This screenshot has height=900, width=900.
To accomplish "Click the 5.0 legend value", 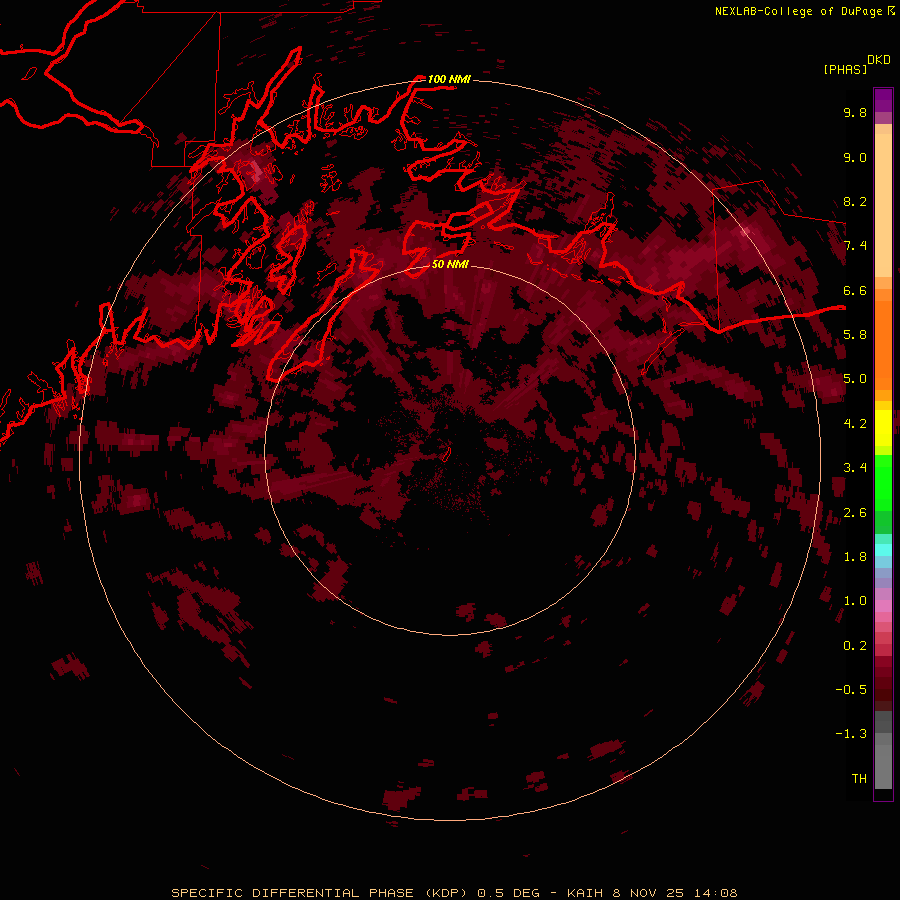I will (x=855, y=379).
